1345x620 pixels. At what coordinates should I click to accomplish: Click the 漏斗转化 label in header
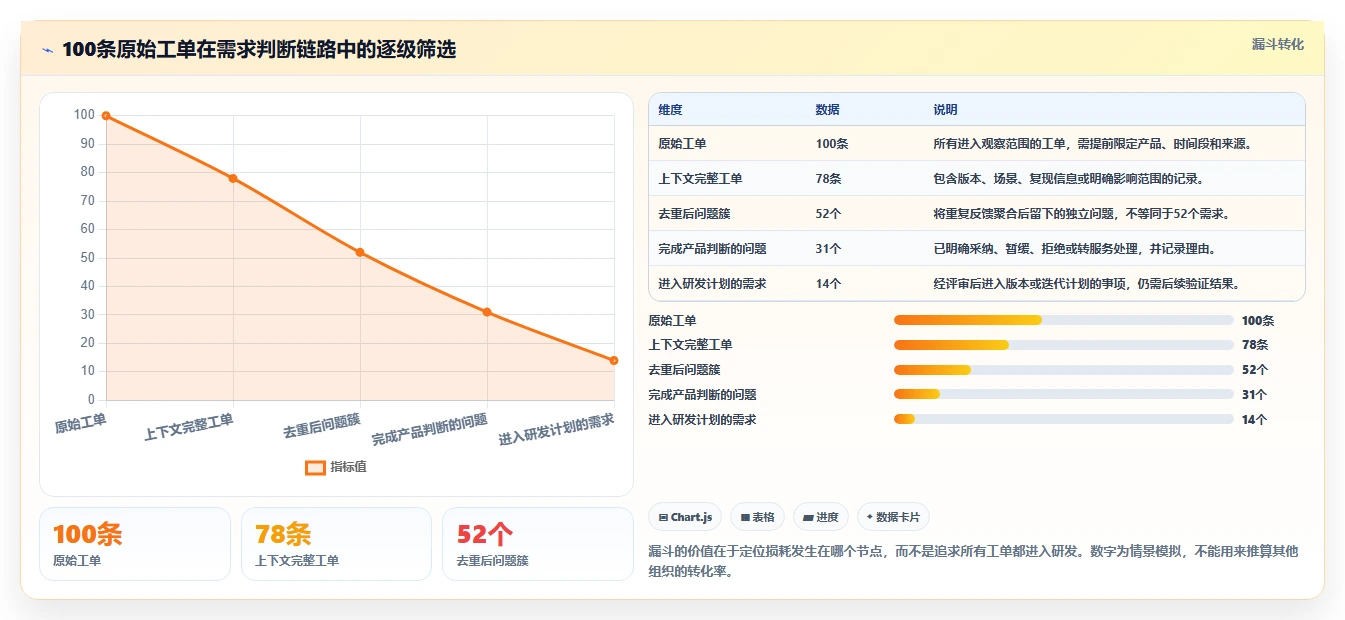pyautogui.click(x=1278, y=44)
